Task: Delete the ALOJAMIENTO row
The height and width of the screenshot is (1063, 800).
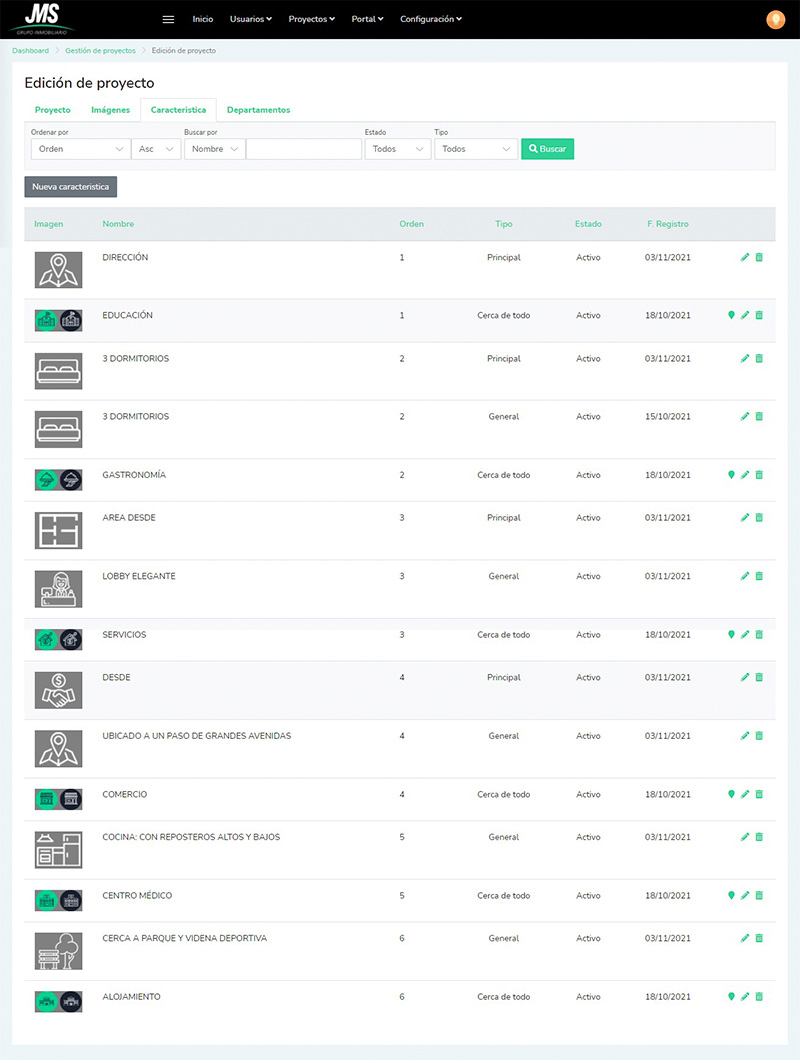Action: [759, 997]
